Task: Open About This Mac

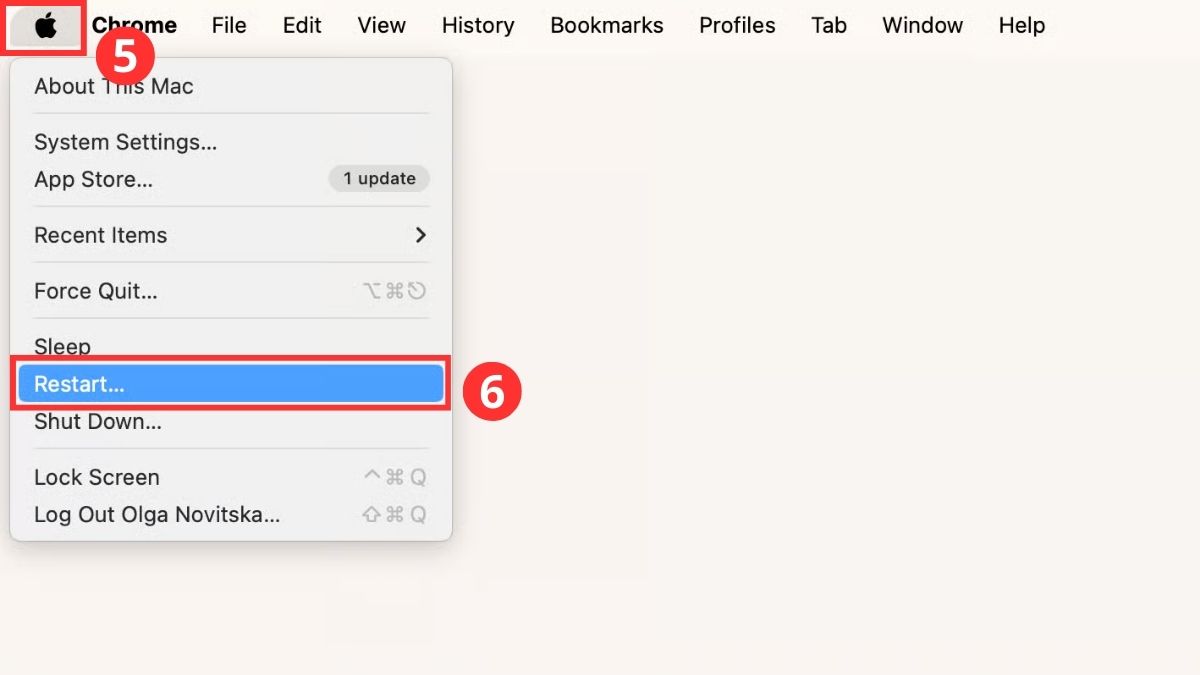Action: pyautogui.click(x=113, y=87)
